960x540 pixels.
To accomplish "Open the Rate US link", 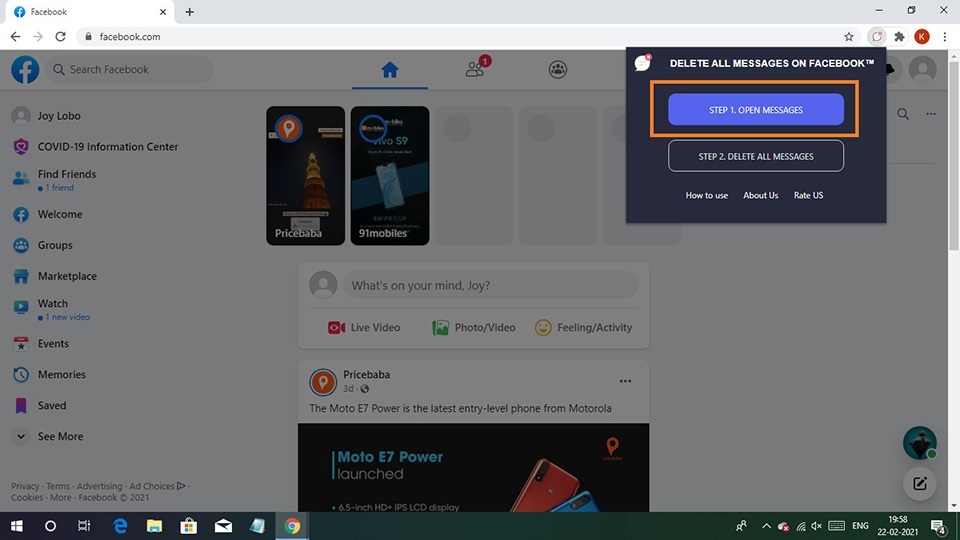I will pyautogui.click(x=808, y=195).
